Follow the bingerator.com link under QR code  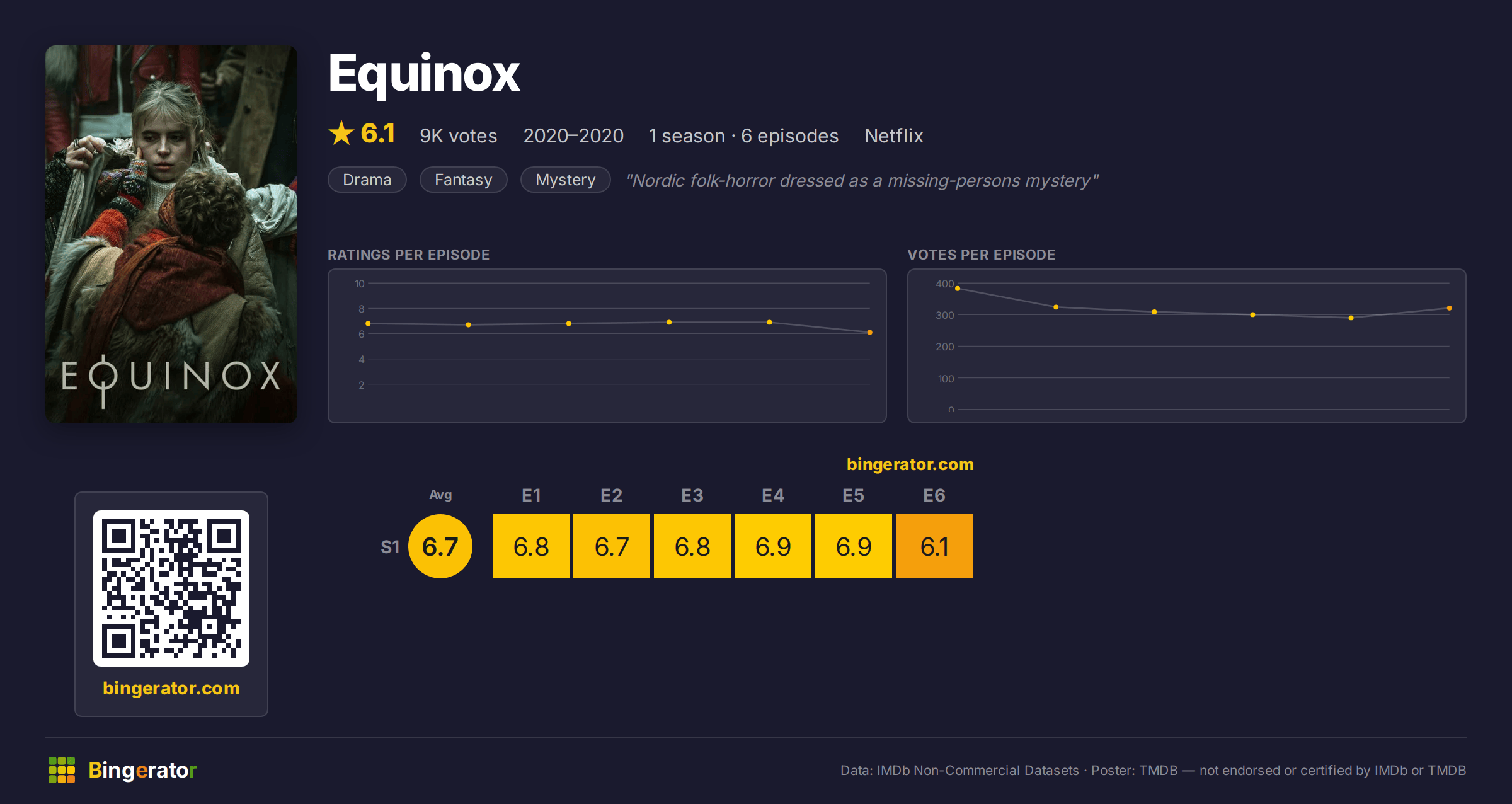171,688
